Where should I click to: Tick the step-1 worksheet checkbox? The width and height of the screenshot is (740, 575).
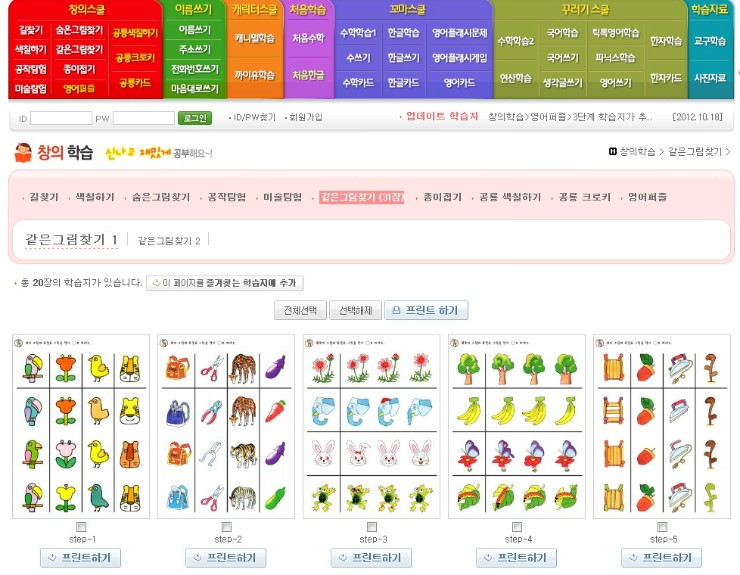point(81,527)
